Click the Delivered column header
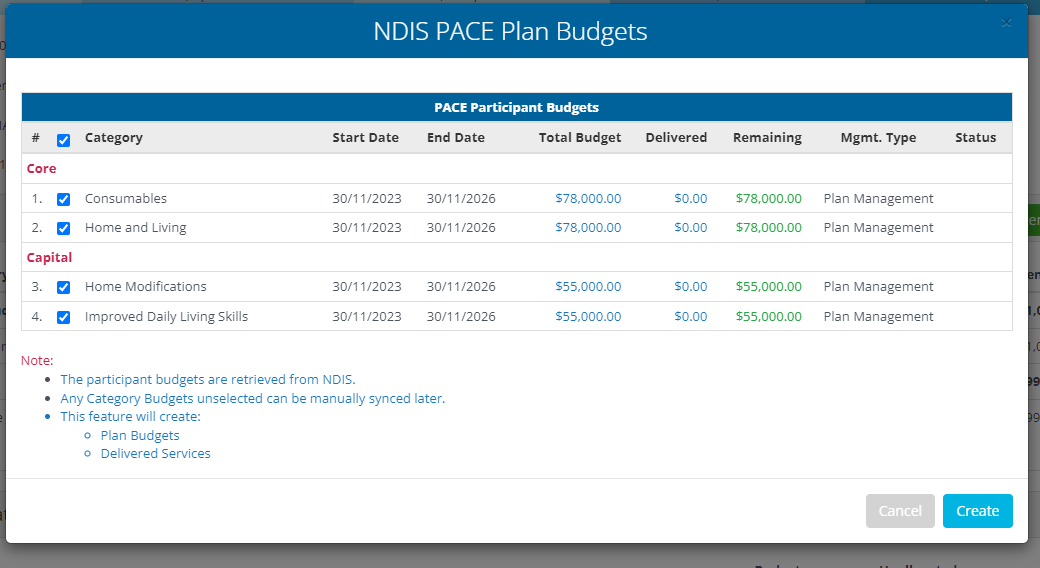1040x568 pixels. pos(676,137)
